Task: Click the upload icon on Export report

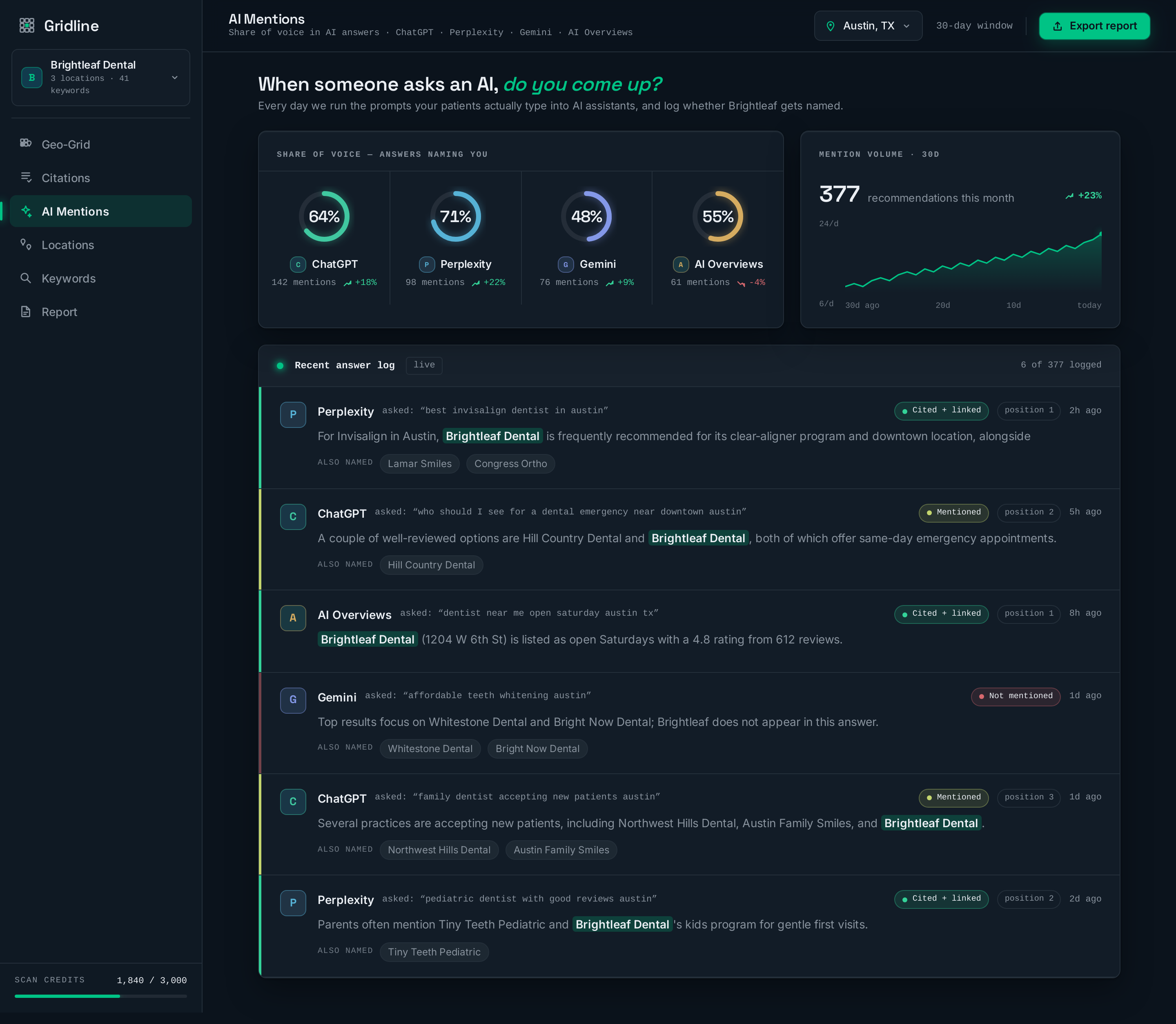Action: 1058,26
